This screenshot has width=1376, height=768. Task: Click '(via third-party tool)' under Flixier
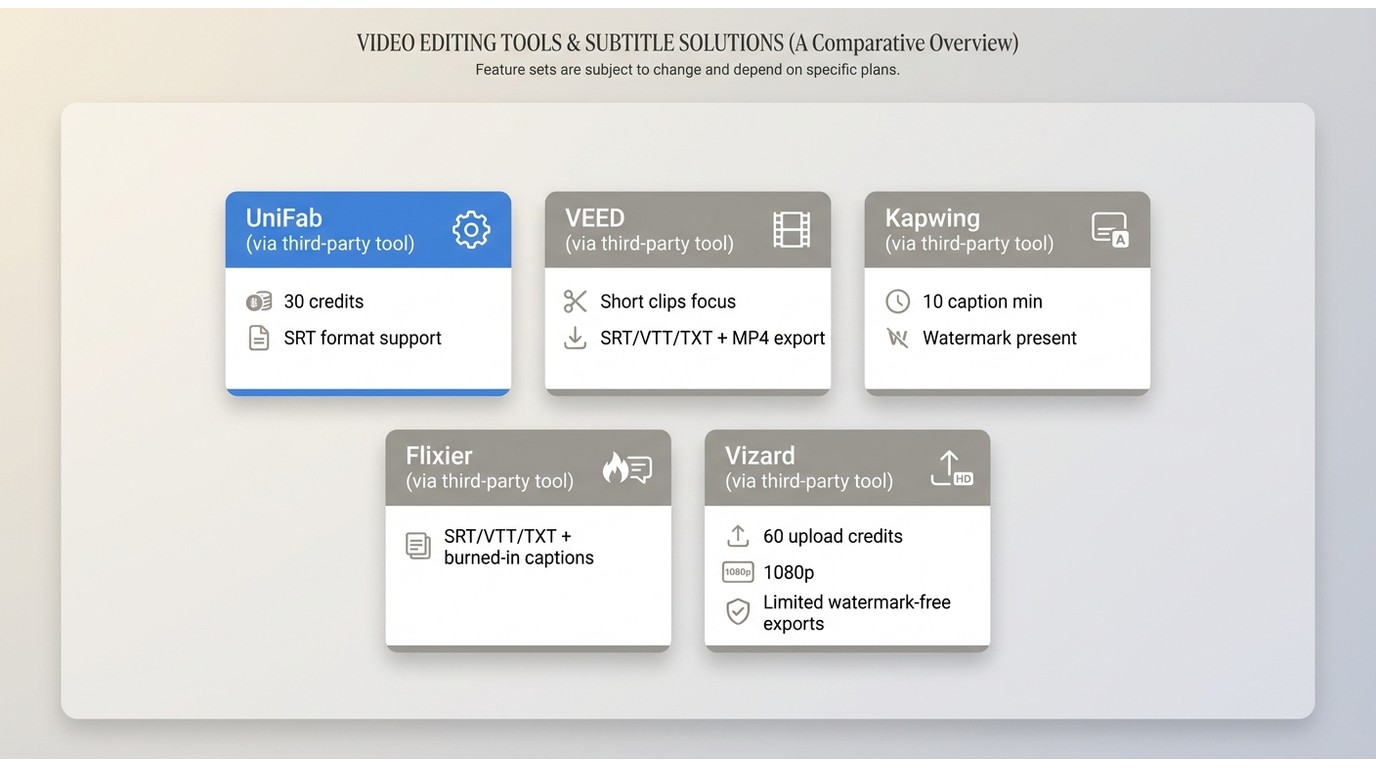[490, 481]
